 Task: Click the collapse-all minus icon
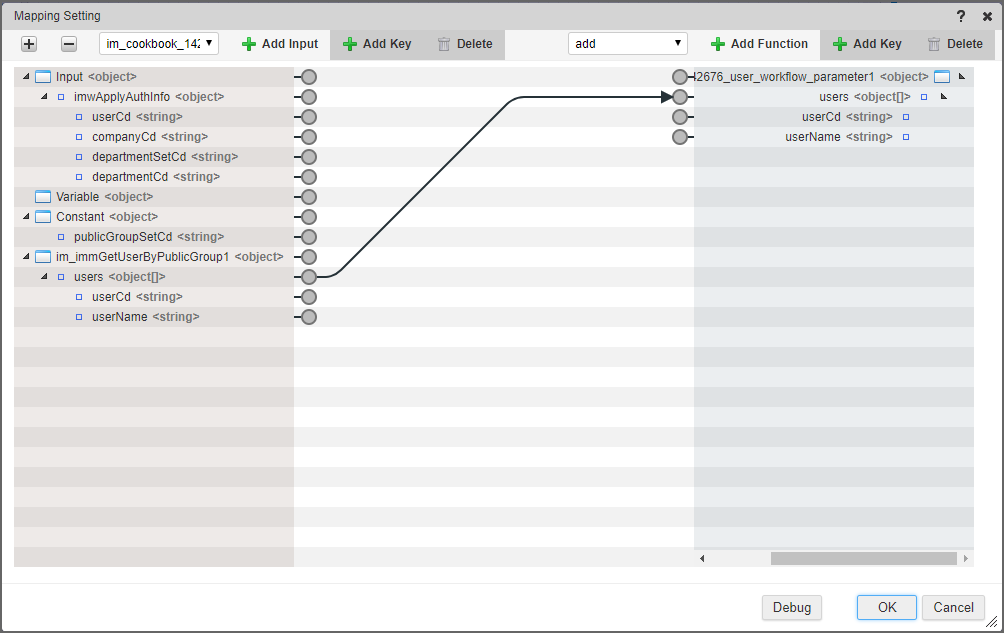click(x=69, y=44)
